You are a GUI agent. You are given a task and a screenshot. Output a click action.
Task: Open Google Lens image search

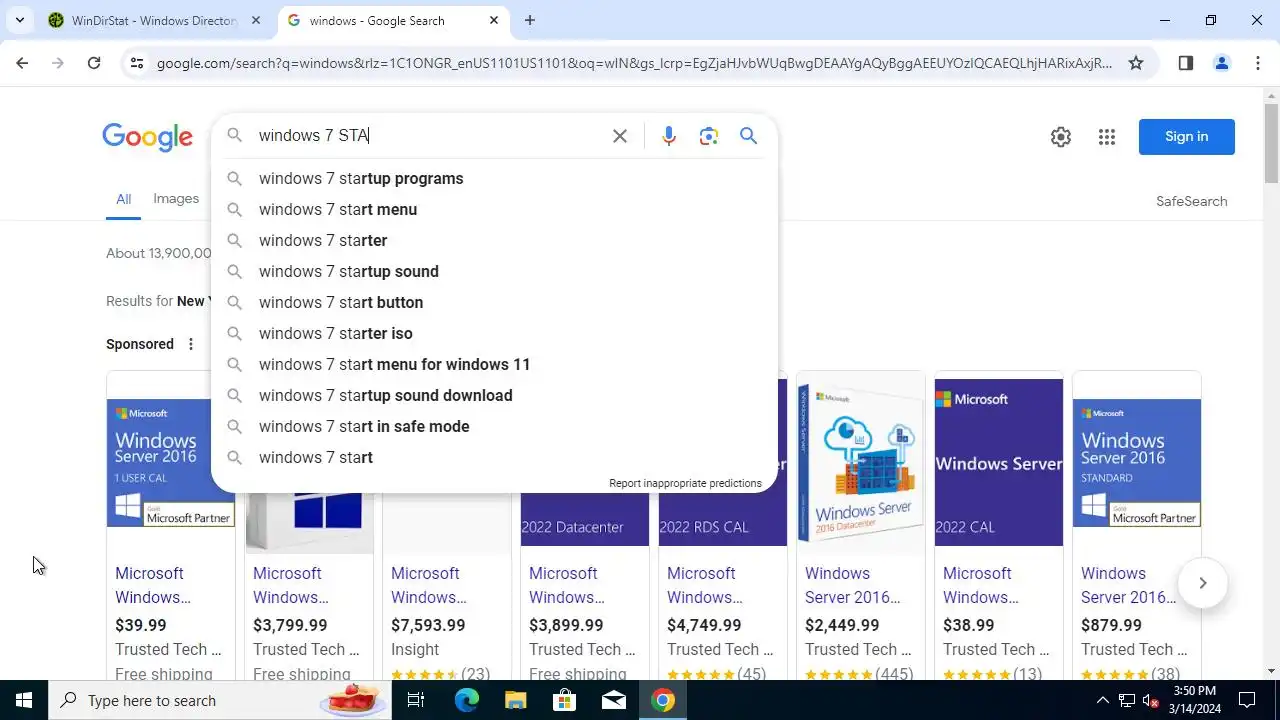point(709,136)
